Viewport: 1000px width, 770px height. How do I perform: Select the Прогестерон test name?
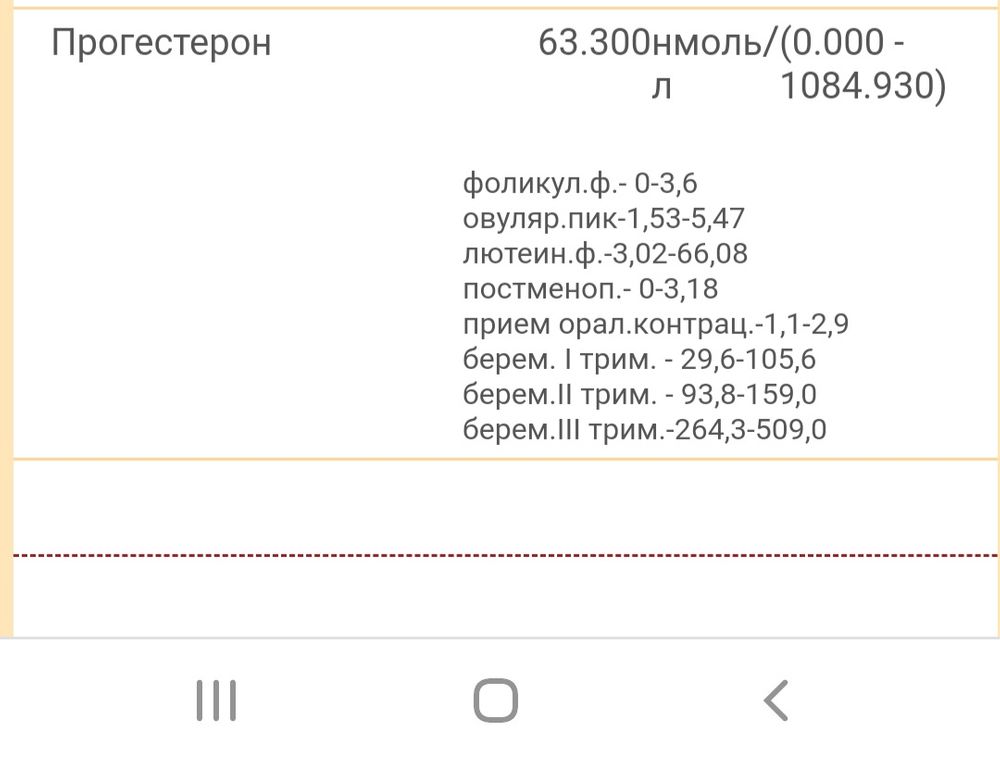pyautogui.click(x=160, y=42)
